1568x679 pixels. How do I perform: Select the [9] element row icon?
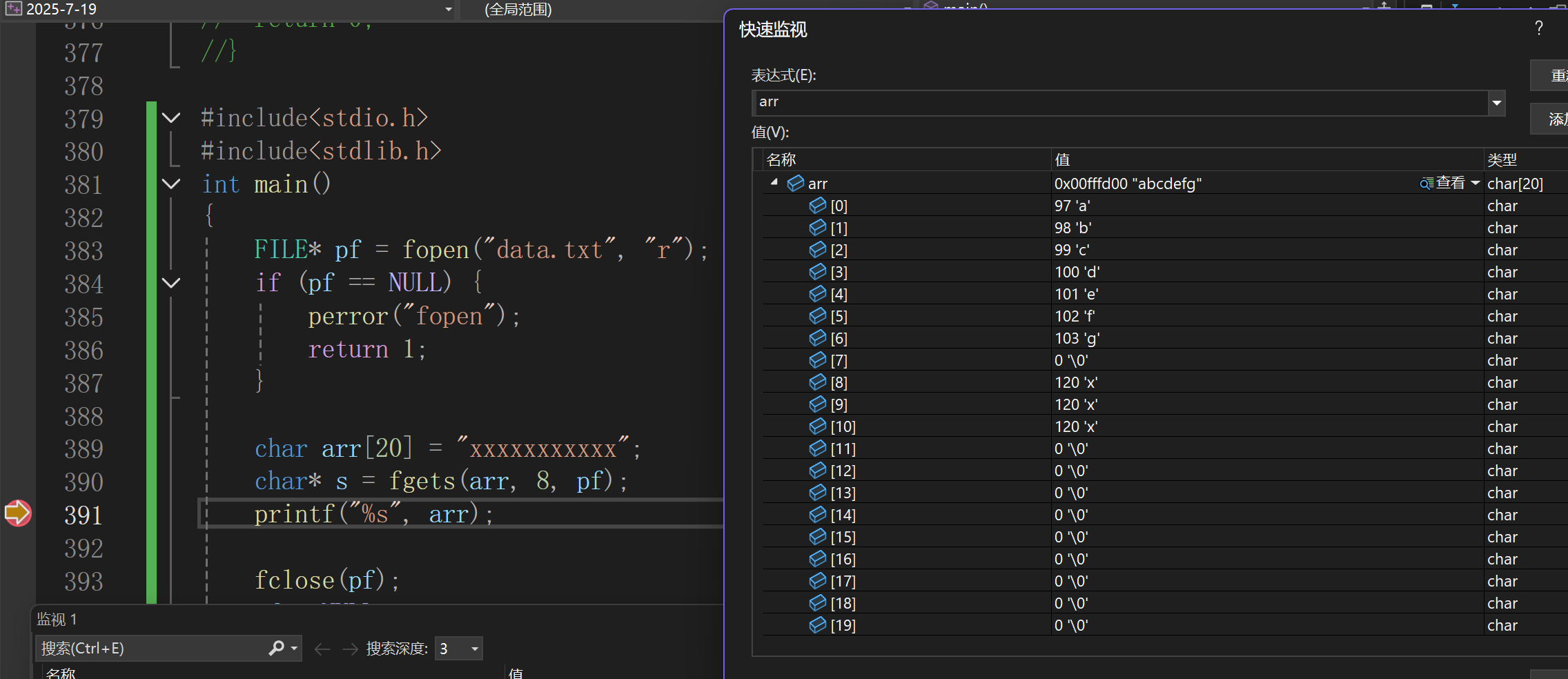(818, 404)
